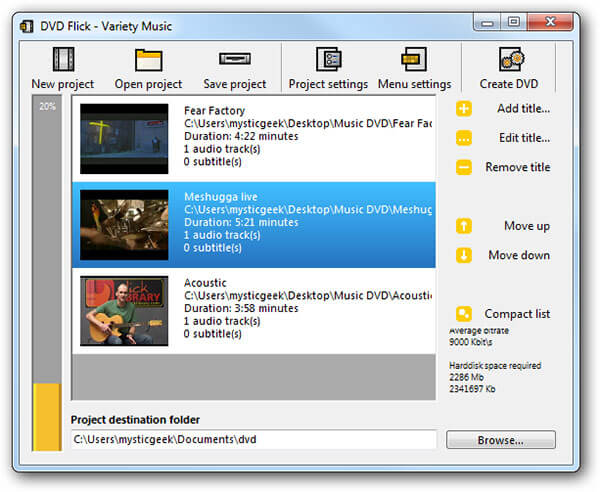
Task: Click the Duration: 4:22 minutes text
Action: (x=241, y=136)
